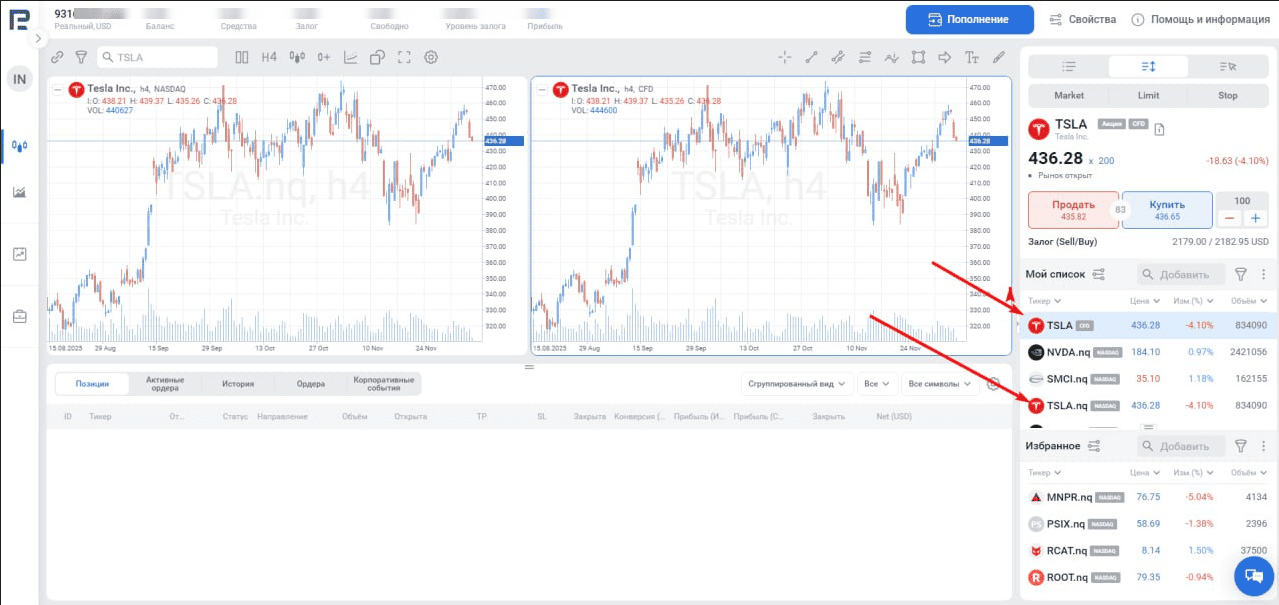Open Помощь и информация

(x=1201, y=19)
